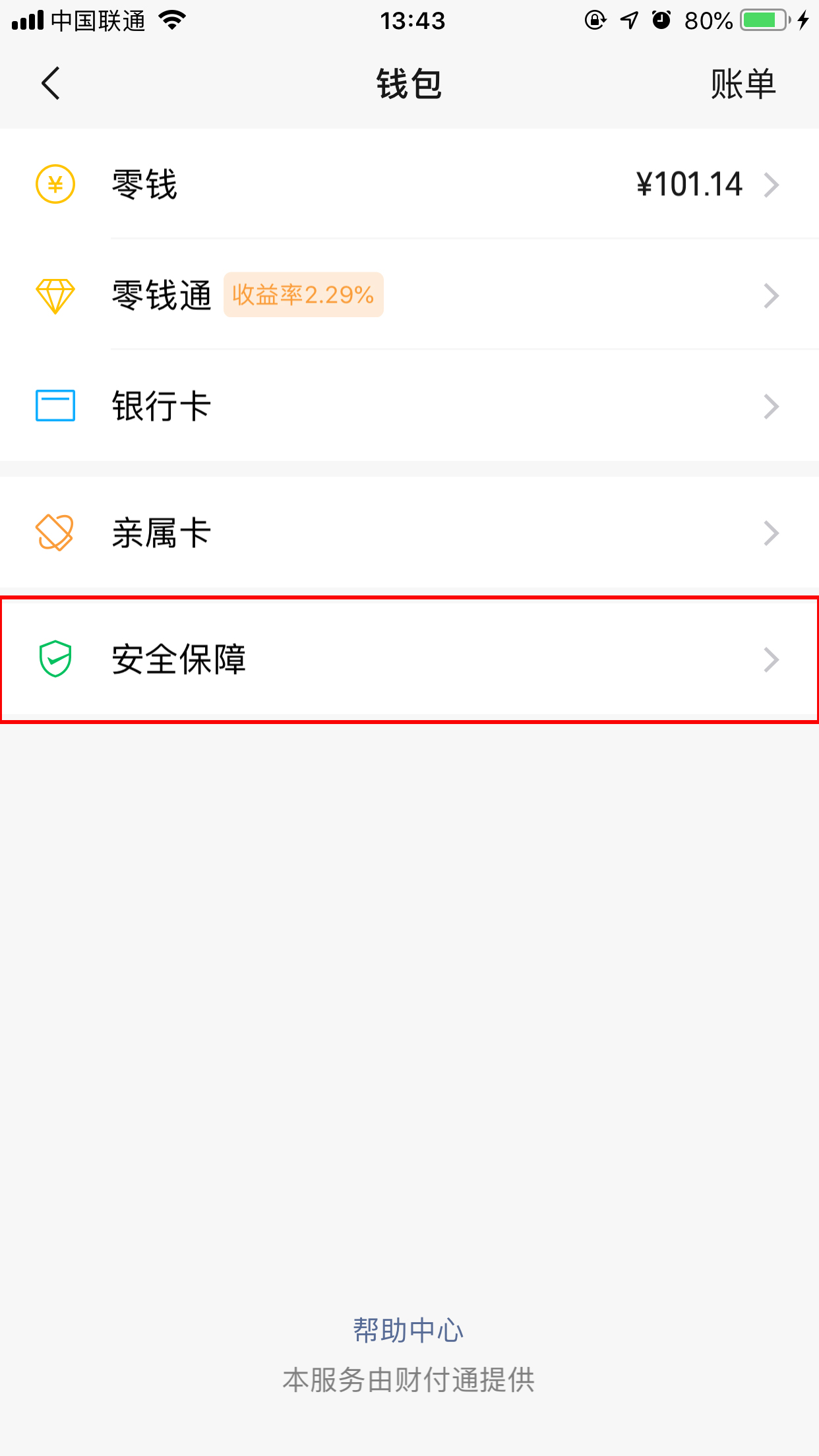Open the blue 银行卡 bank card icon
Screen dimensions: 819x1456
pos(55,406)
